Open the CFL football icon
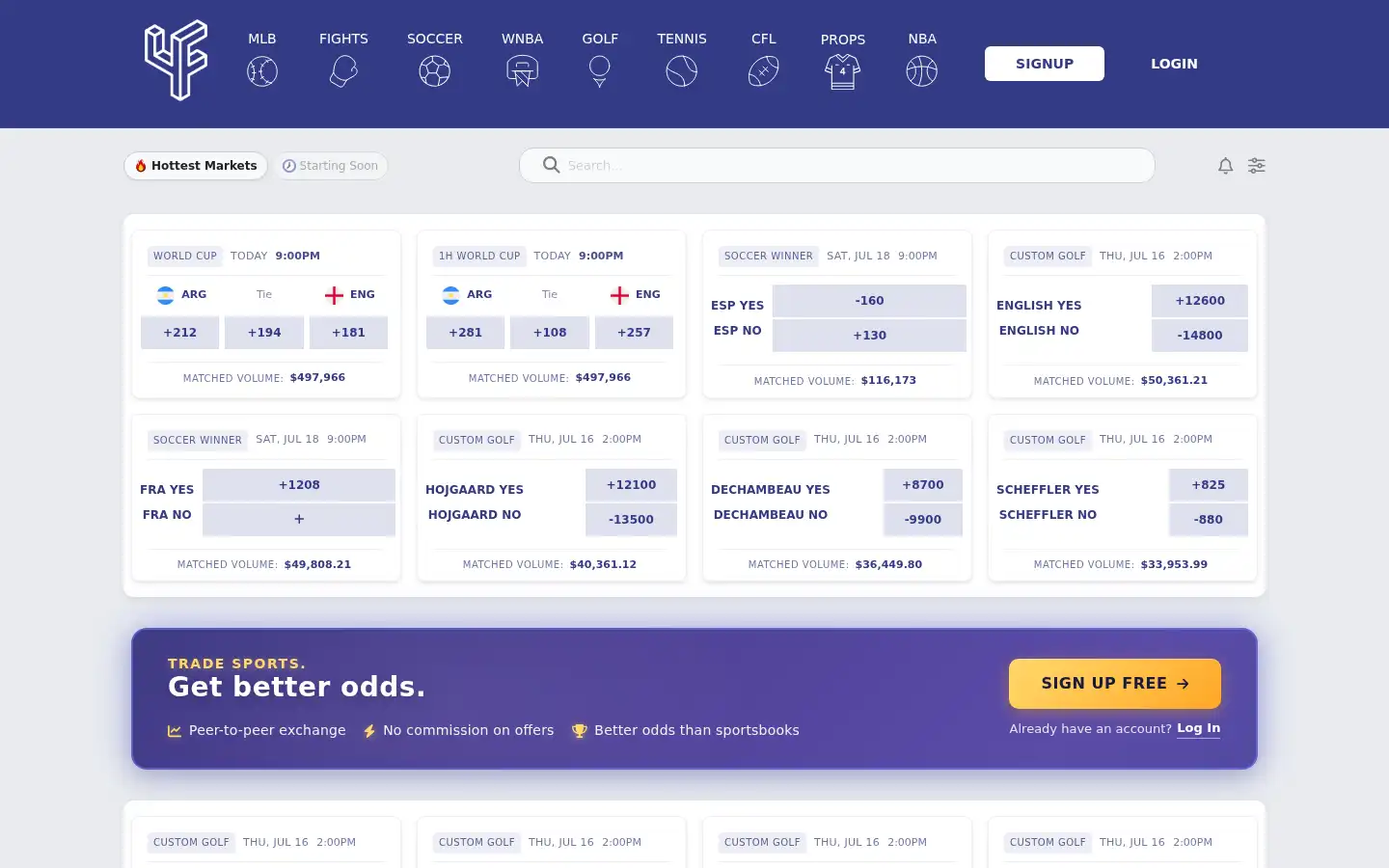This screenshot has width=1389, height=868. pos(764,71)
